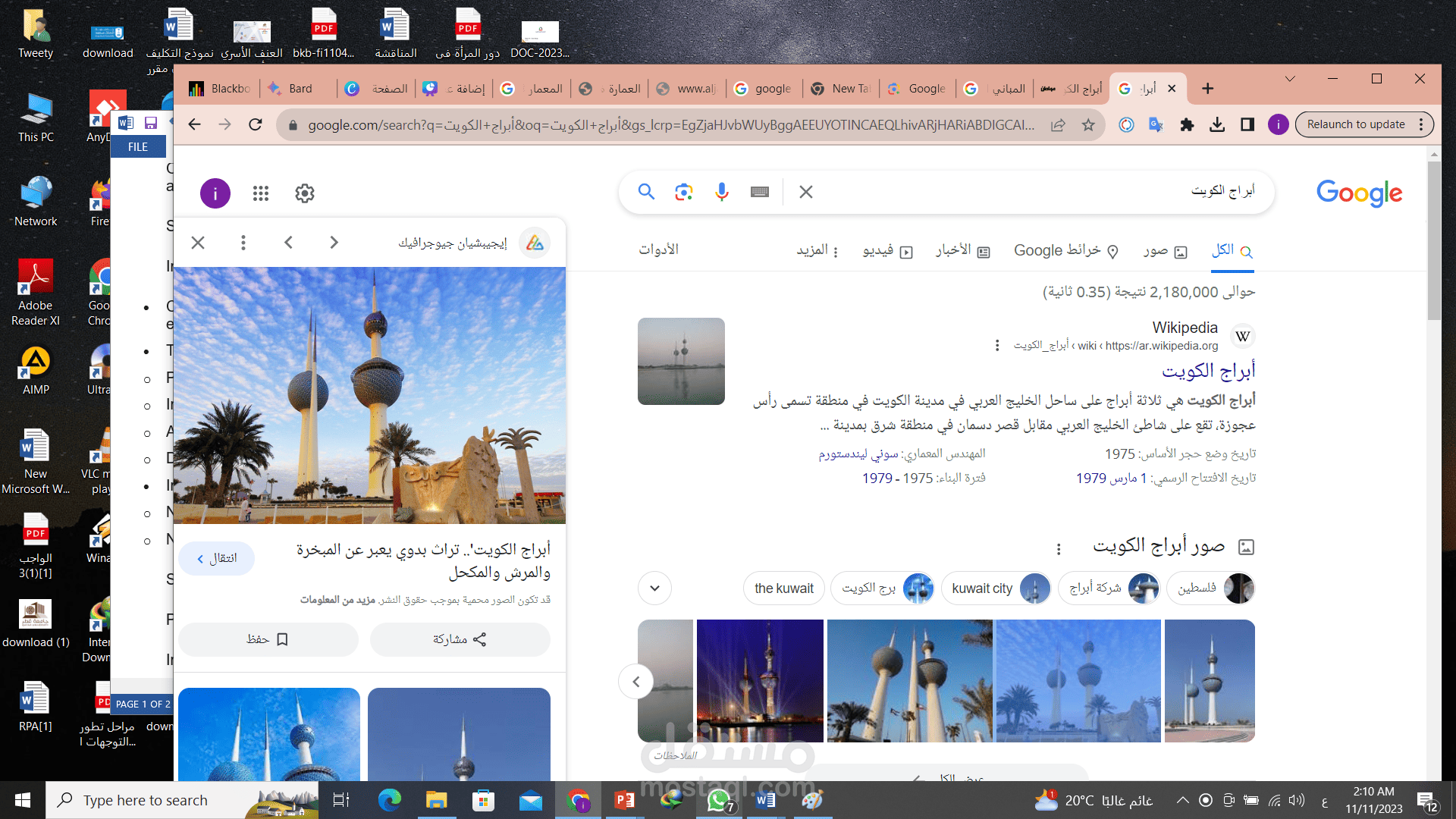The image size is (1456, 819).
Task: Open the Google apps grid launcher
Action: (261, 193)
